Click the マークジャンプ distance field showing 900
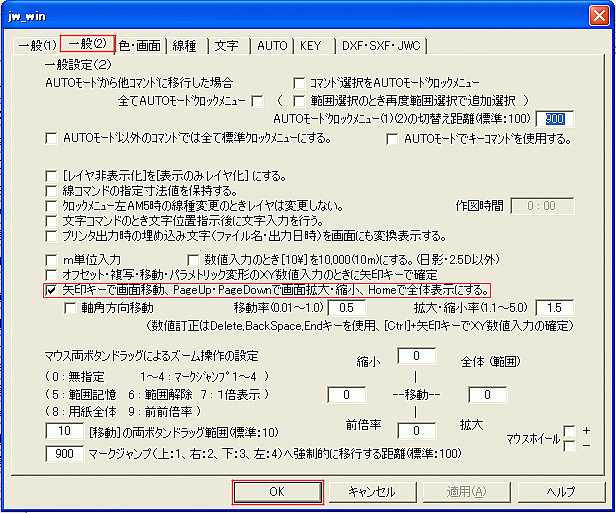Image resolution: width=616 pixels, height=513 pixels. point(64,454)
